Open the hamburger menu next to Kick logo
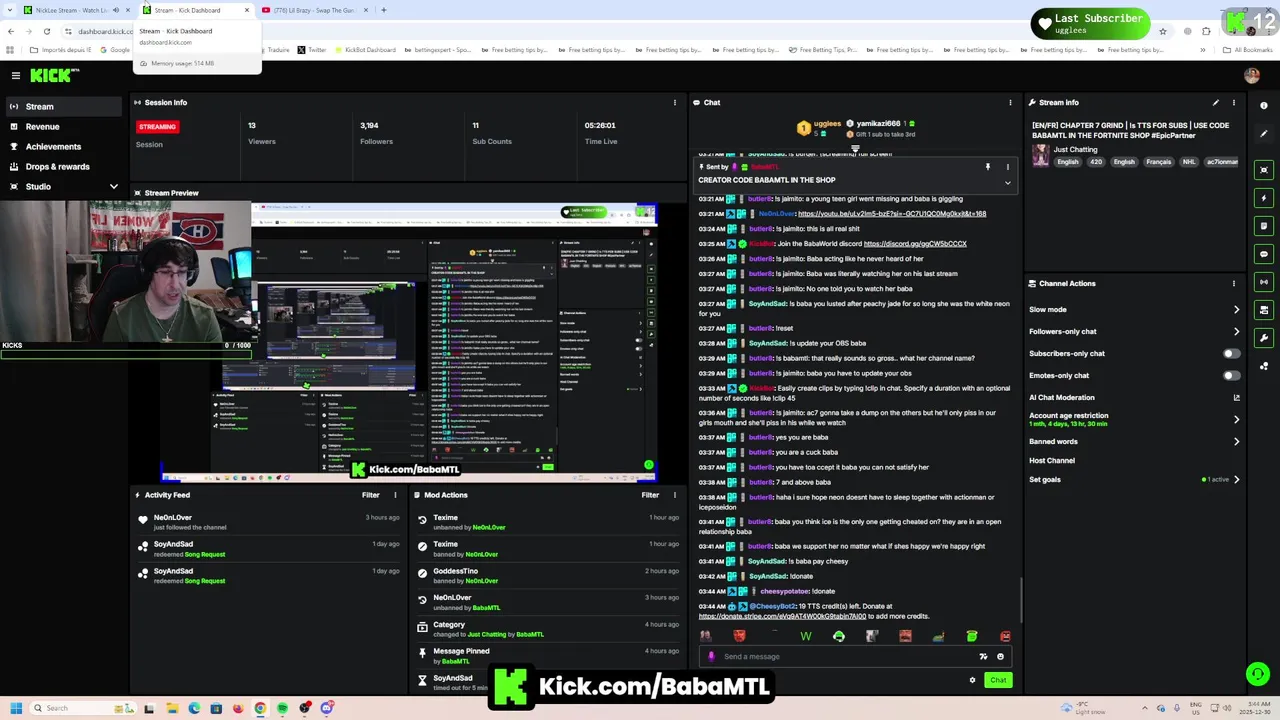This screenshot has width=1280, height=720. point(16,75)
